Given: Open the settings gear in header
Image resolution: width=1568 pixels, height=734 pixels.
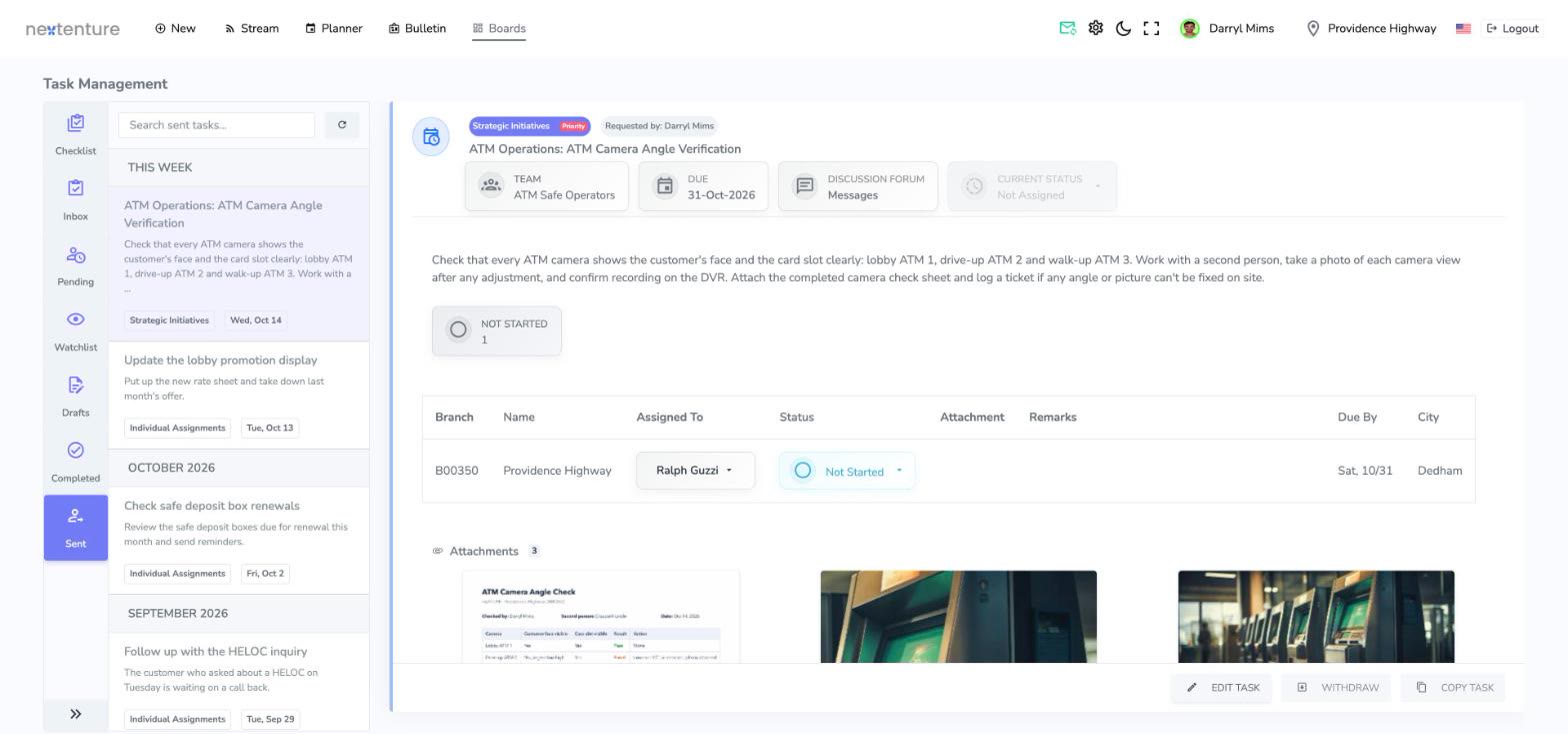Looking at the screenshot, I should [1095, 28].
